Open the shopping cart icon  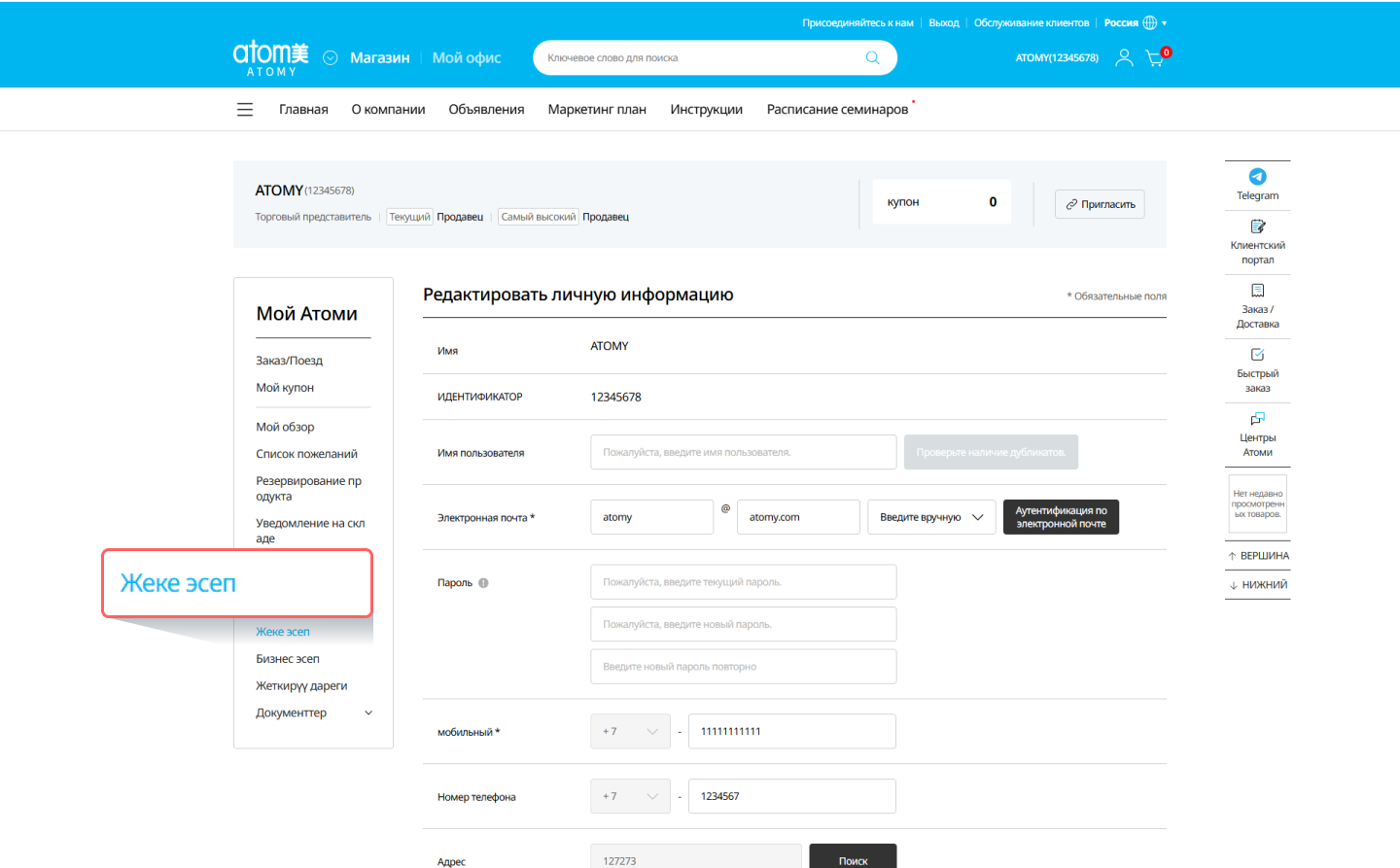pyautogui.click(x=1155, y=58)
